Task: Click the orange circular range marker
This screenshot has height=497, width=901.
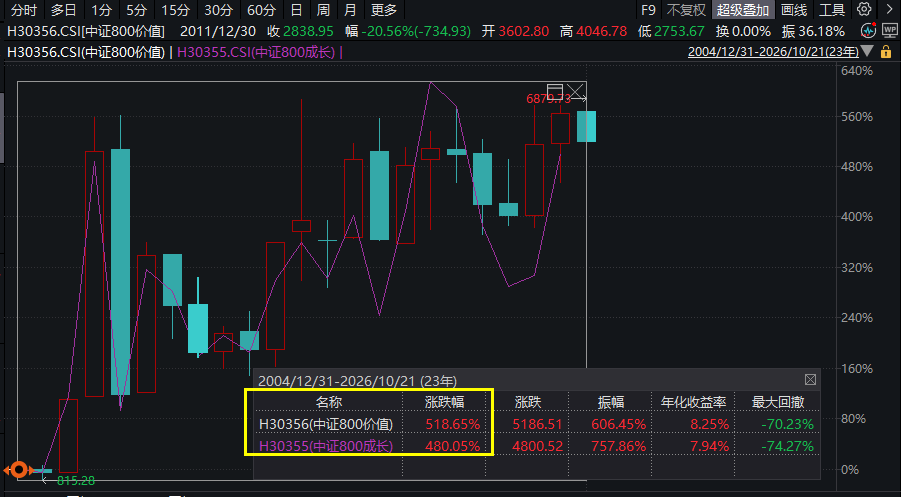Action: click(x=19, y=471)
